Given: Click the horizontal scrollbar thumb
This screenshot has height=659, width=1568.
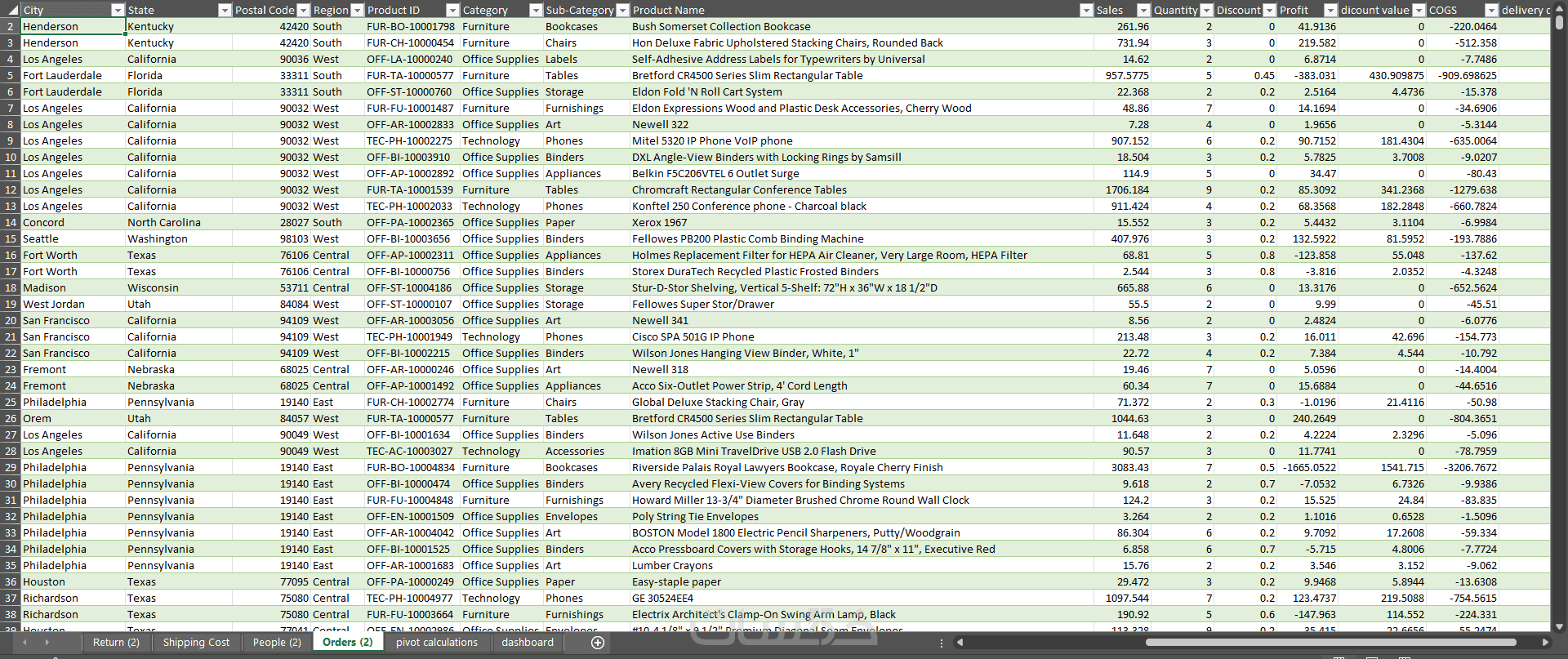Looking at the screenshot, I should tap(1330, 643).
